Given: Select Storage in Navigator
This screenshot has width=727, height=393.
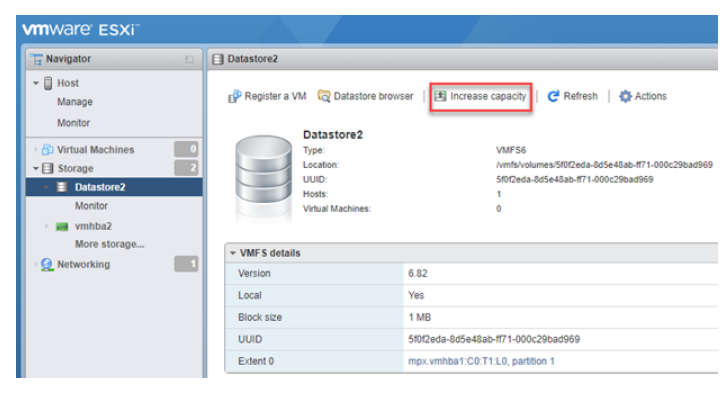Looking at the screenshot, I should pyautogui.click(x=75, y=168).
